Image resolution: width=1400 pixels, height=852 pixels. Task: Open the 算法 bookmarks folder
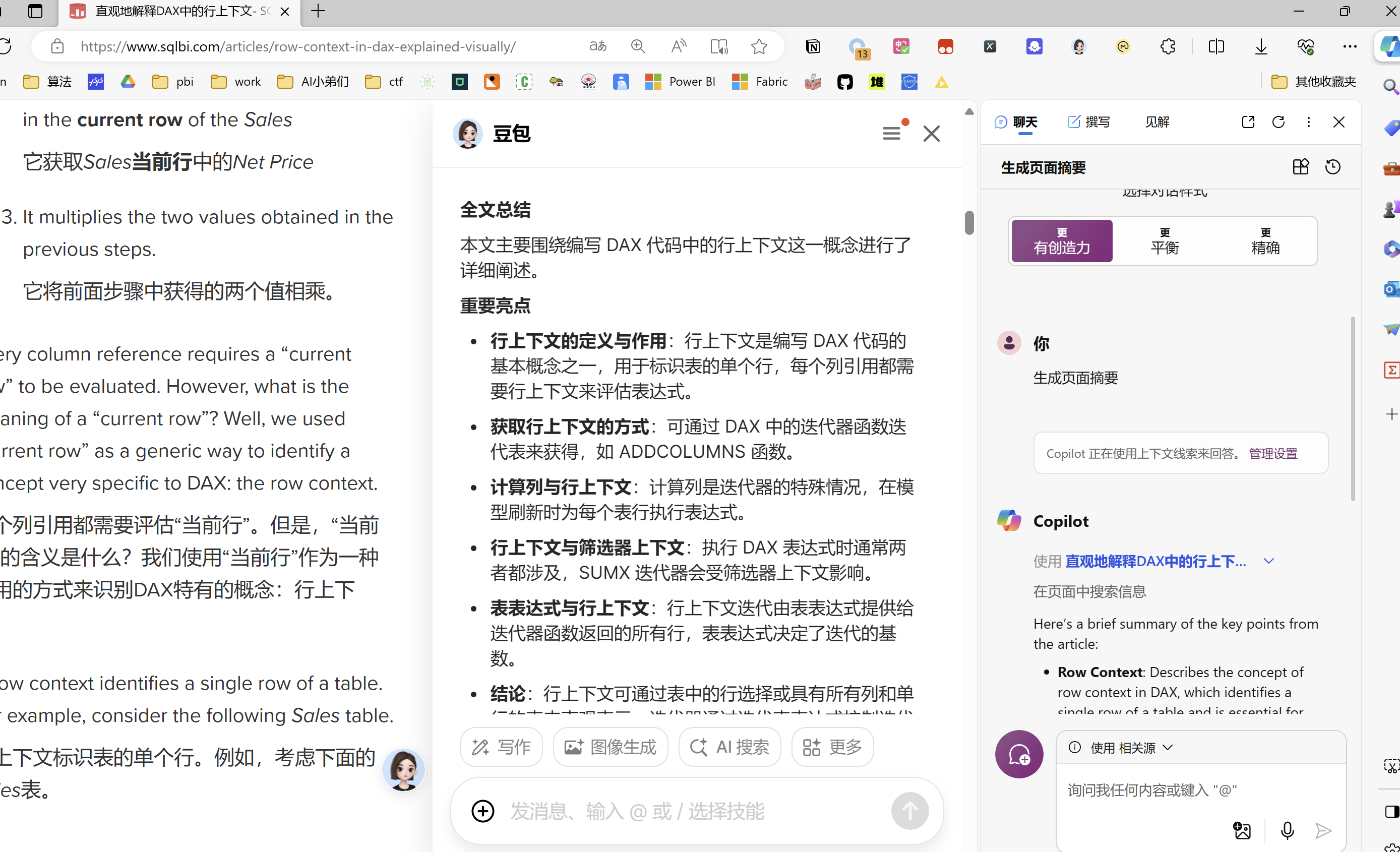[47, 82]
